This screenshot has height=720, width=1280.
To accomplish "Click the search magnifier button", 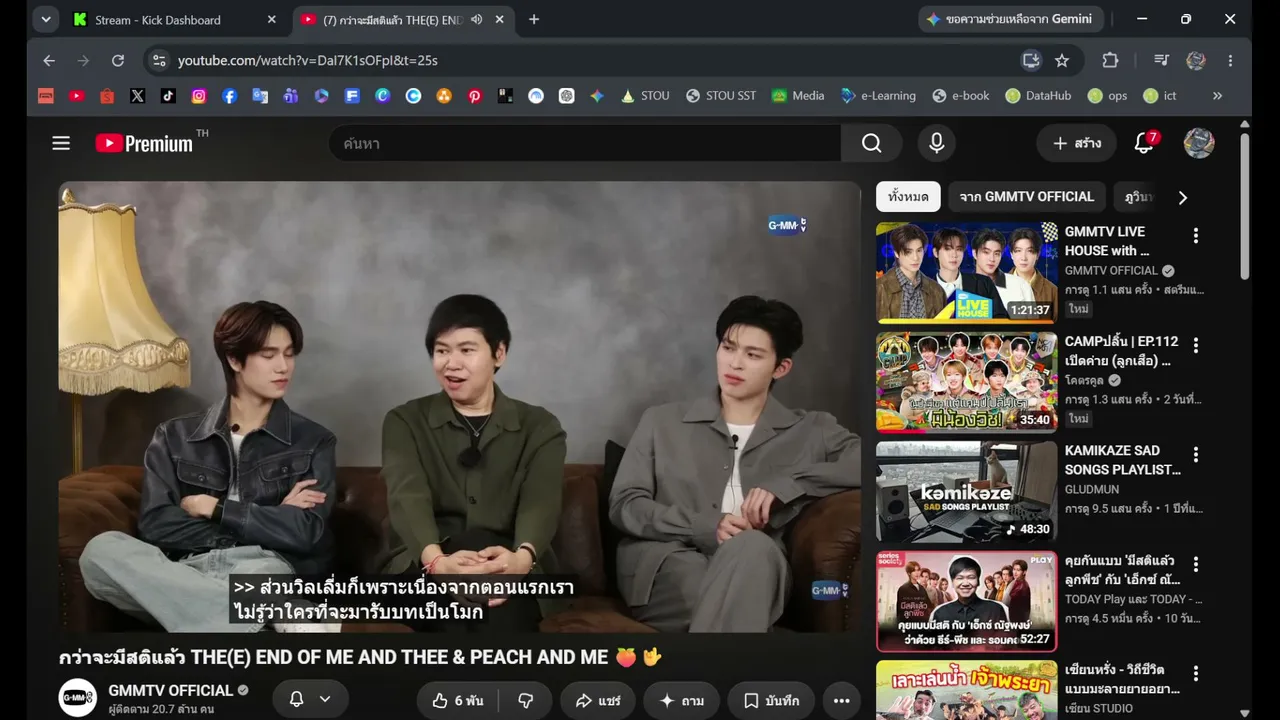I will pos(872,143).
